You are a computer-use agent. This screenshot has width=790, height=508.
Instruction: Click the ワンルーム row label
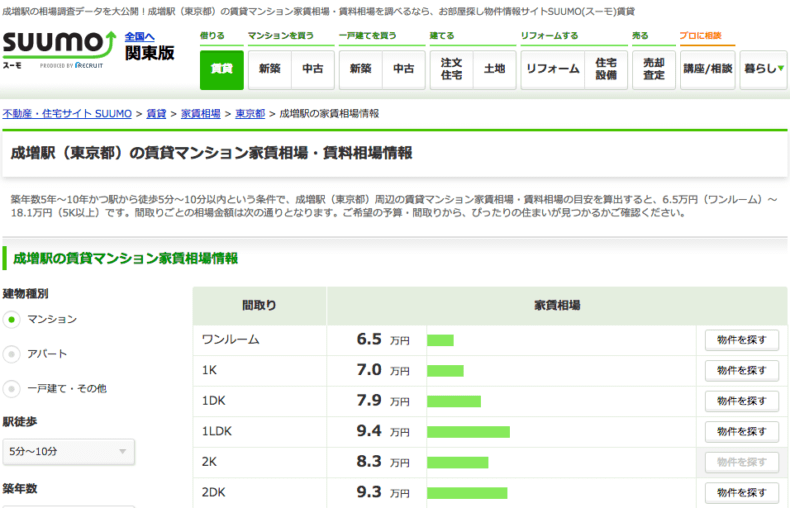click(231, 340)
